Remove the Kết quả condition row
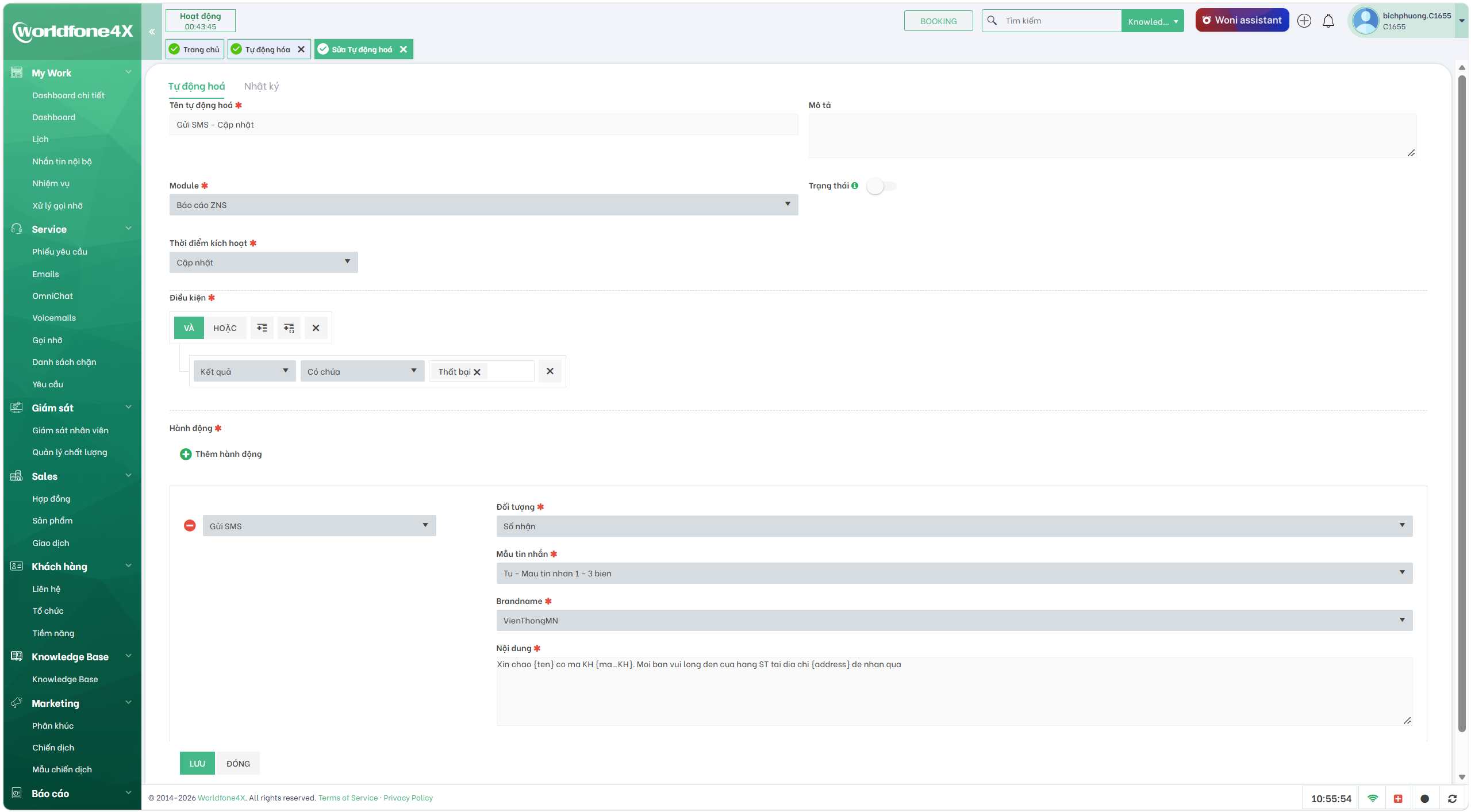 tap(550, 371)
